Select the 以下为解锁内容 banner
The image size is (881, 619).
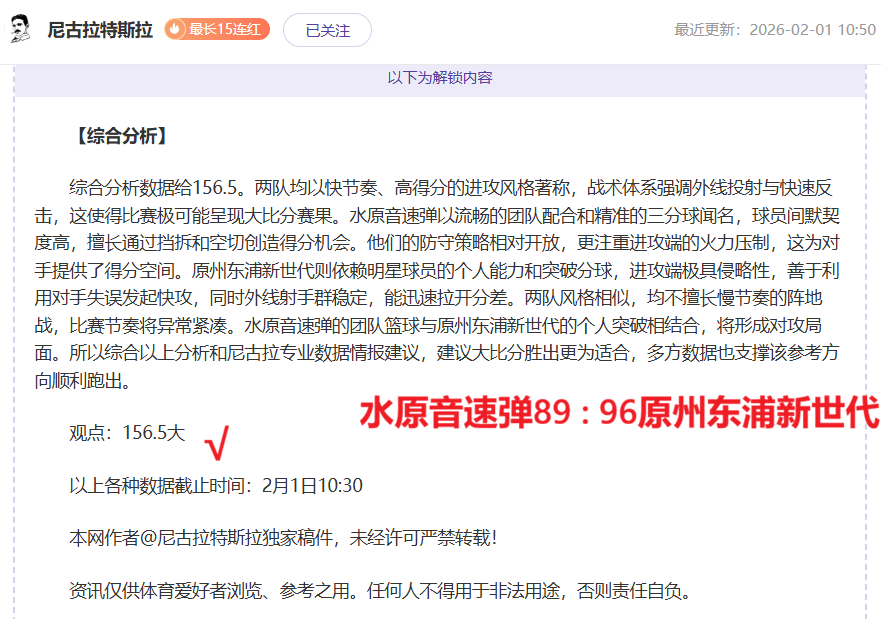click(x=440, y=74)
